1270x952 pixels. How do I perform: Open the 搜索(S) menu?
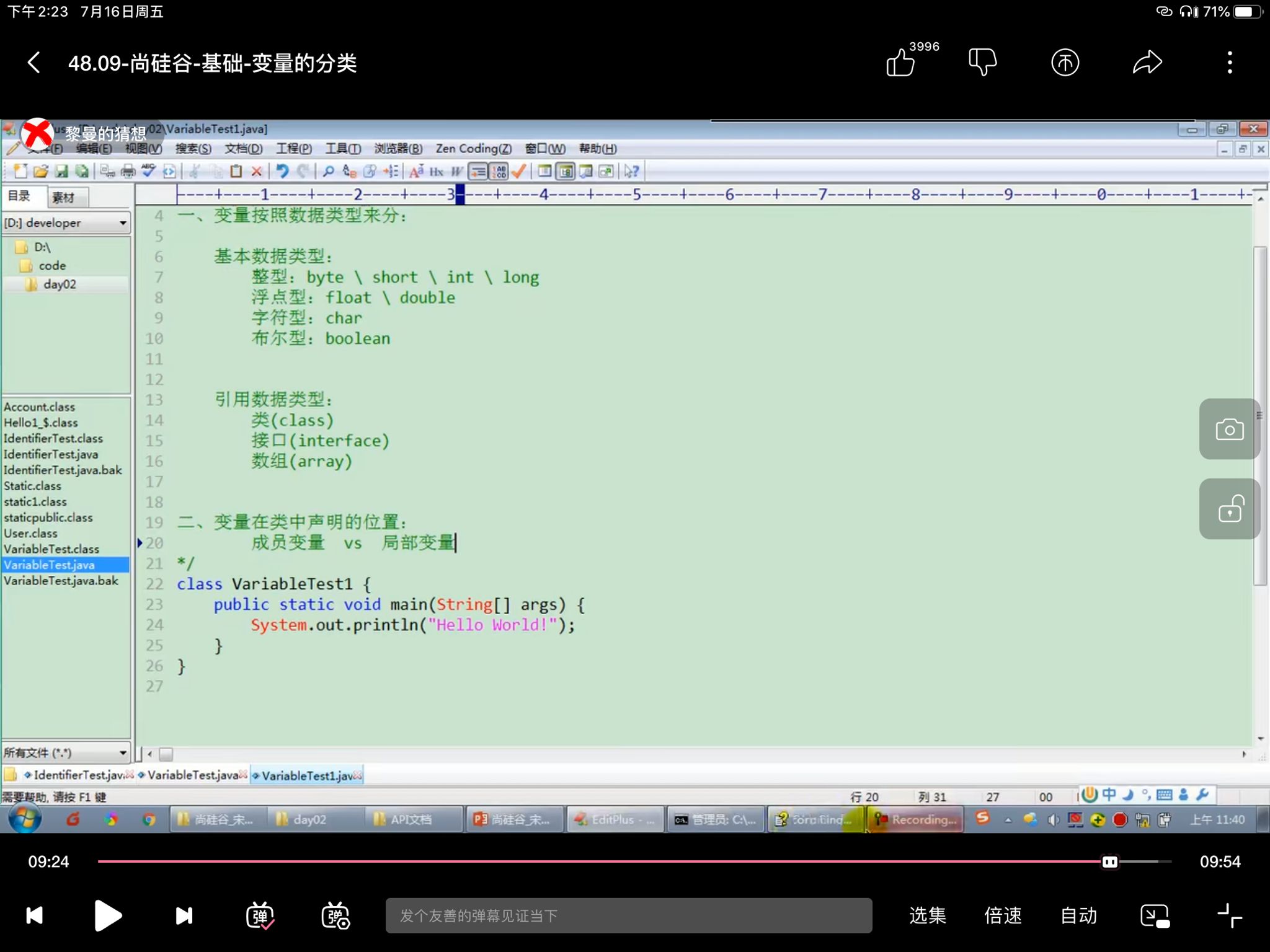tap(193, 149)
